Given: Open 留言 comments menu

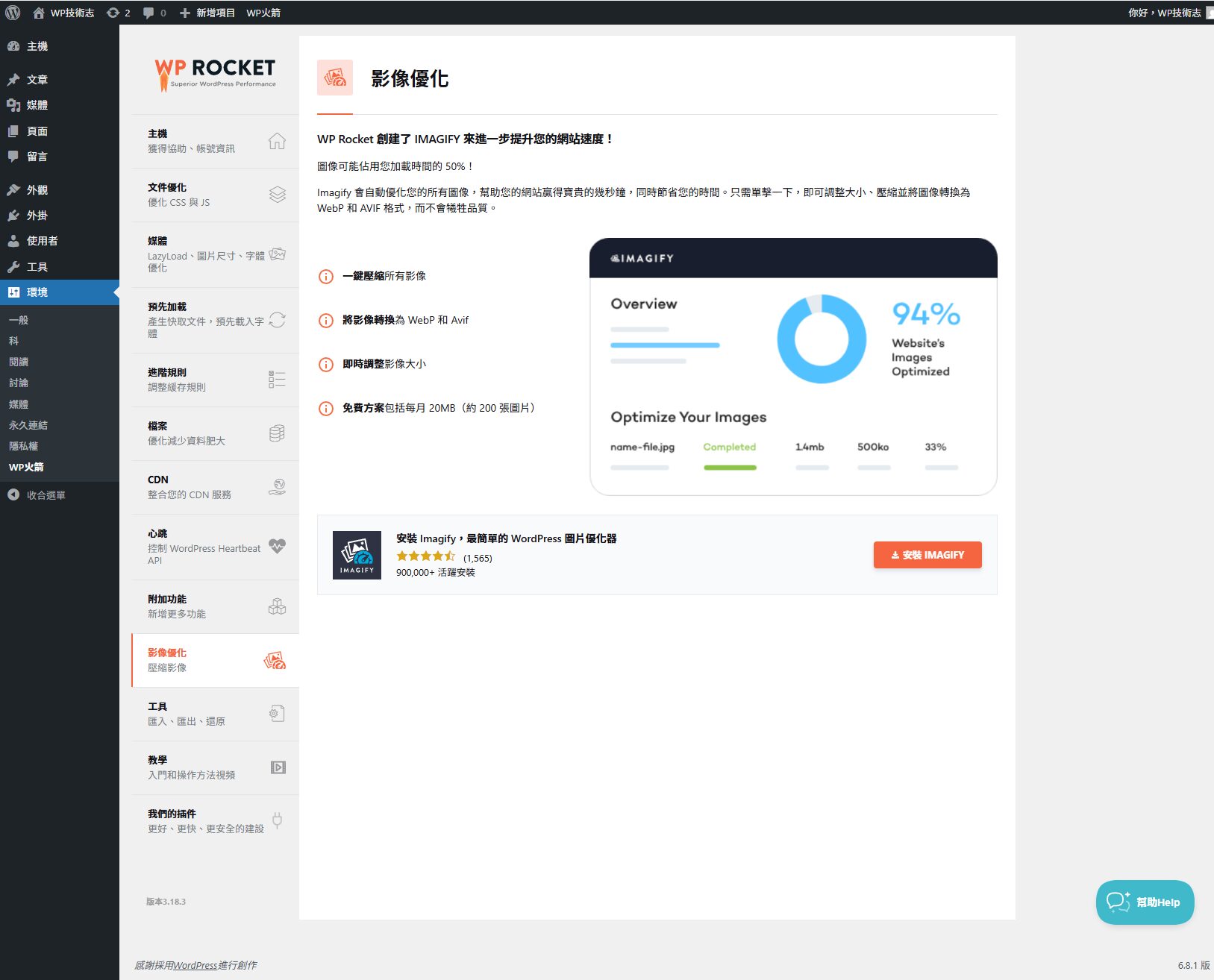Looking at the screenshot, I should (60, 157).
